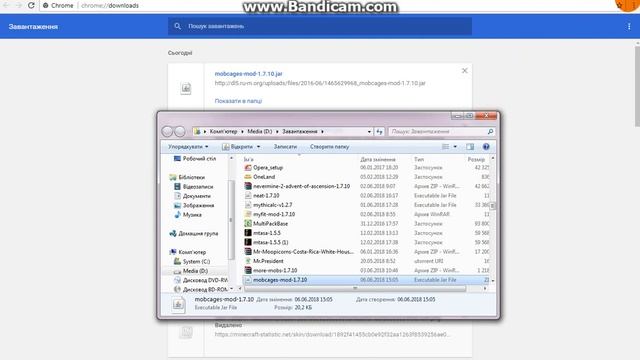Sort by 'Ім'я' column header
The width and height of the screenshot is (640, 360).
point(249,159)
